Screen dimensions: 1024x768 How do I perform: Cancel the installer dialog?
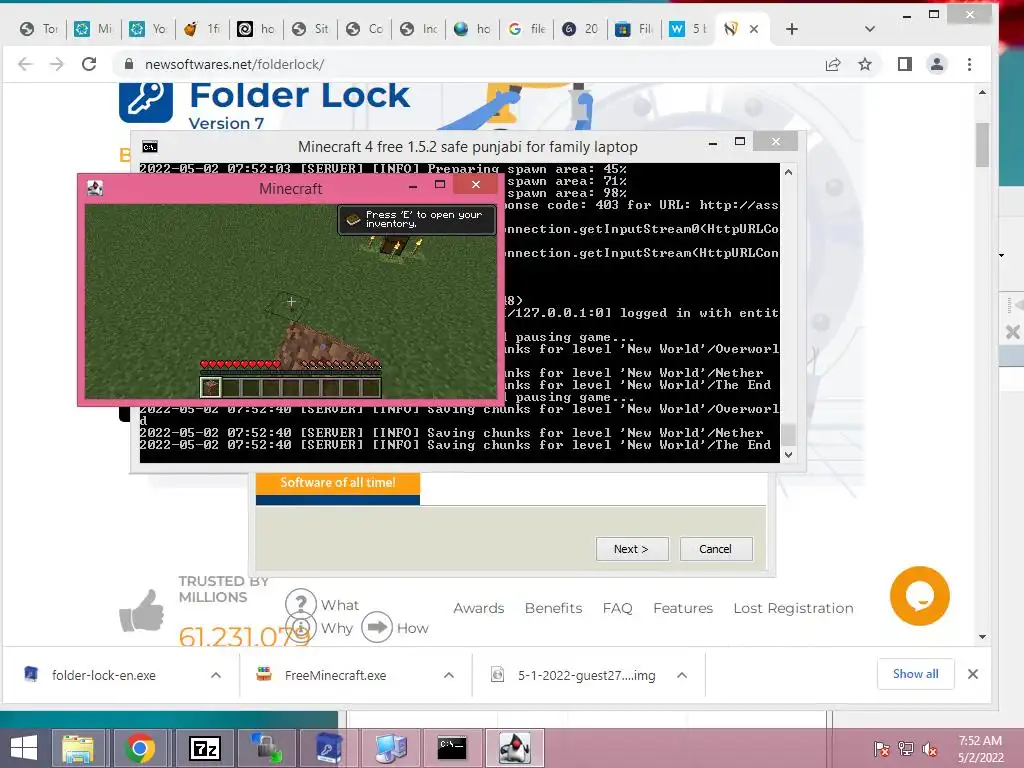coord(716,549)
